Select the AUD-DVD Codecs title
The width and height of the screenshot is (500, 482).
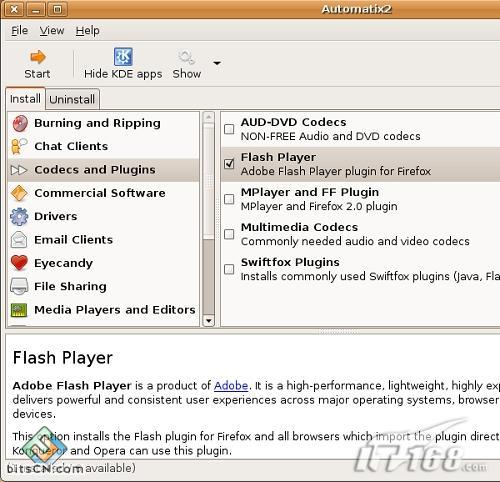point(293,122)
